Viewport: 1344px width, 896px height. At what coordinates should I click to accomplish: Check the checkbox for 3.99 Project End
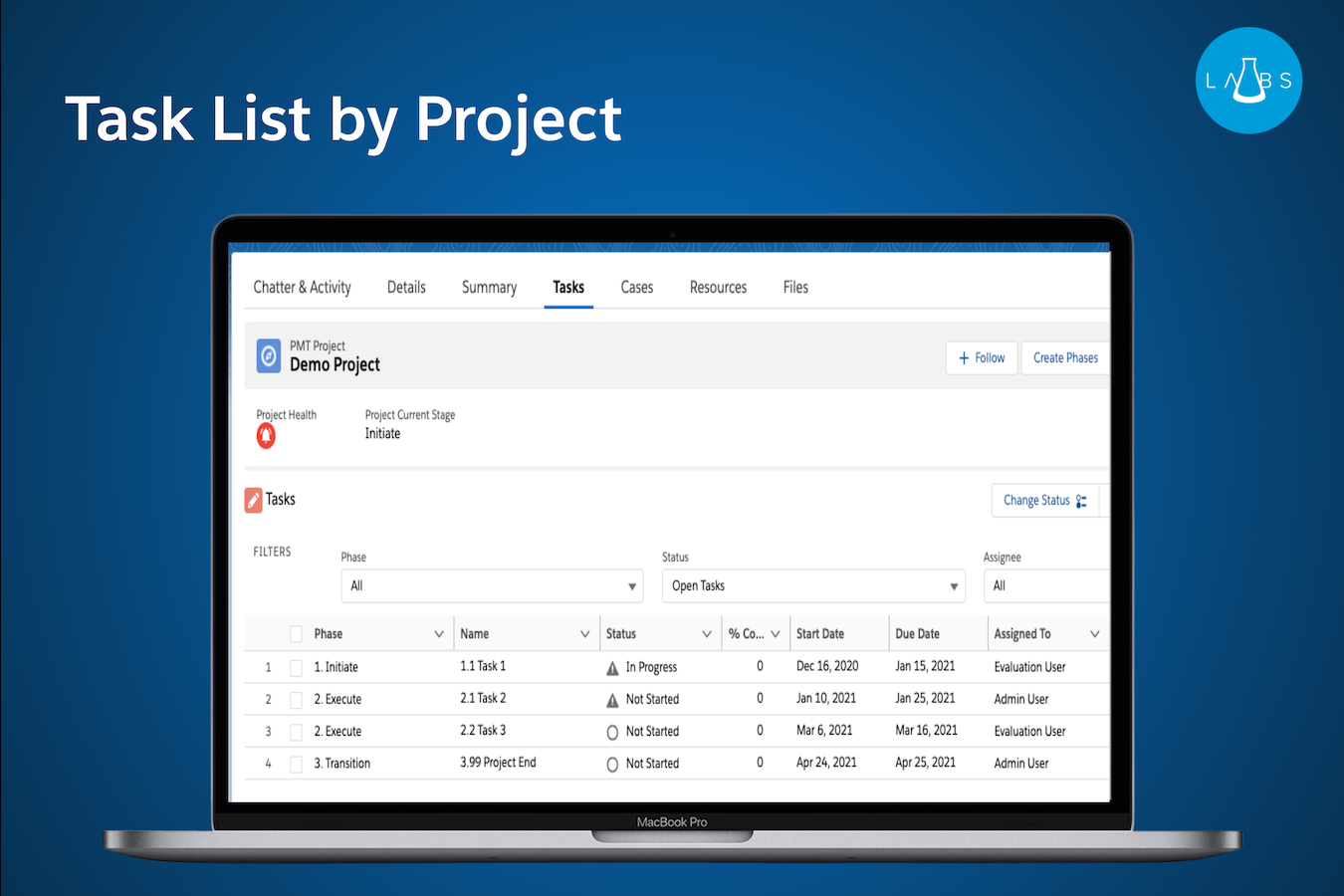[x=296, y=764]
